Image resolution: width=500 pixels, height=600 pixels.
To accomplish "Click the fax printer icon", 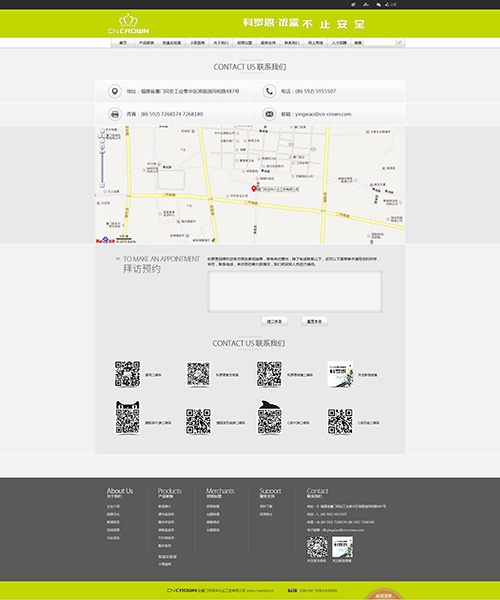I will (x=114, y=114).
